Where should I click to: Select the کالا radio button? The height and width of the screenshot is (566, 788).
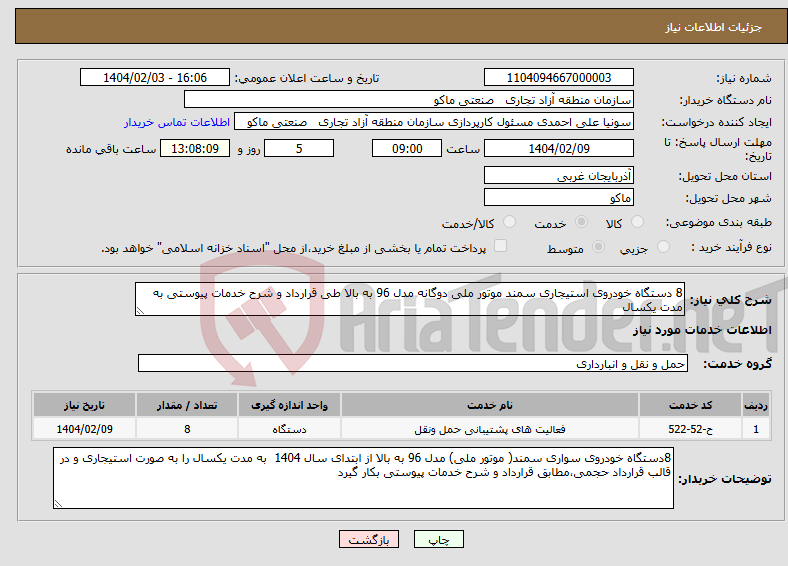click(x=637, y=222)
